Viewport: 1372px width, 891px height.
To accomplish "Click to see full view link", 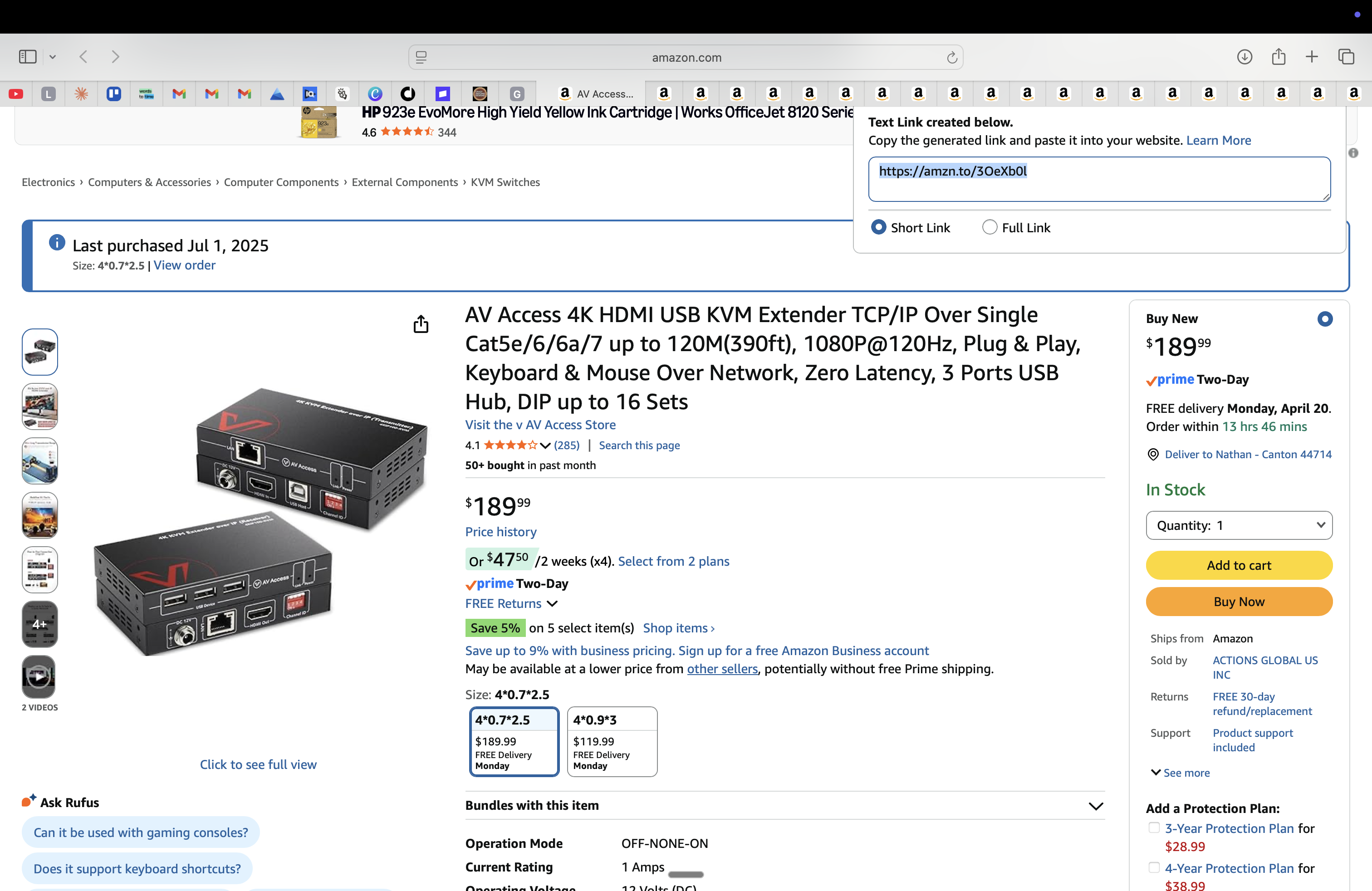I will click(x=258, y=764).
